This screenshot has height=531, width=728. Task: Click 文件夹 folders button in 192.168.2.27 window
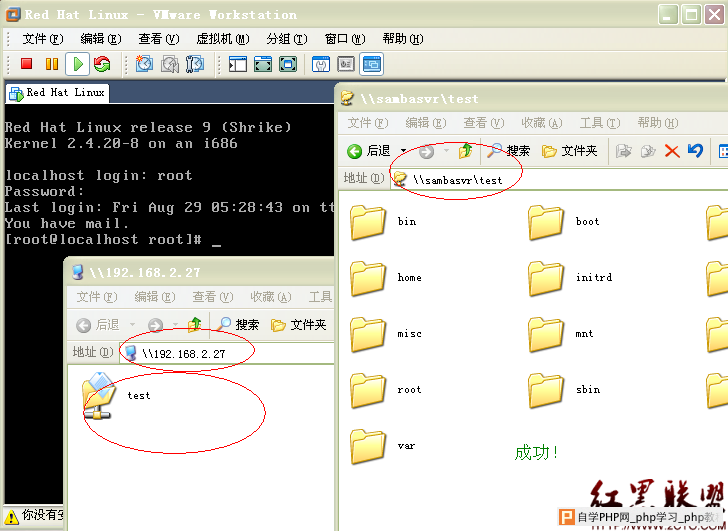[x=299, y=325]
